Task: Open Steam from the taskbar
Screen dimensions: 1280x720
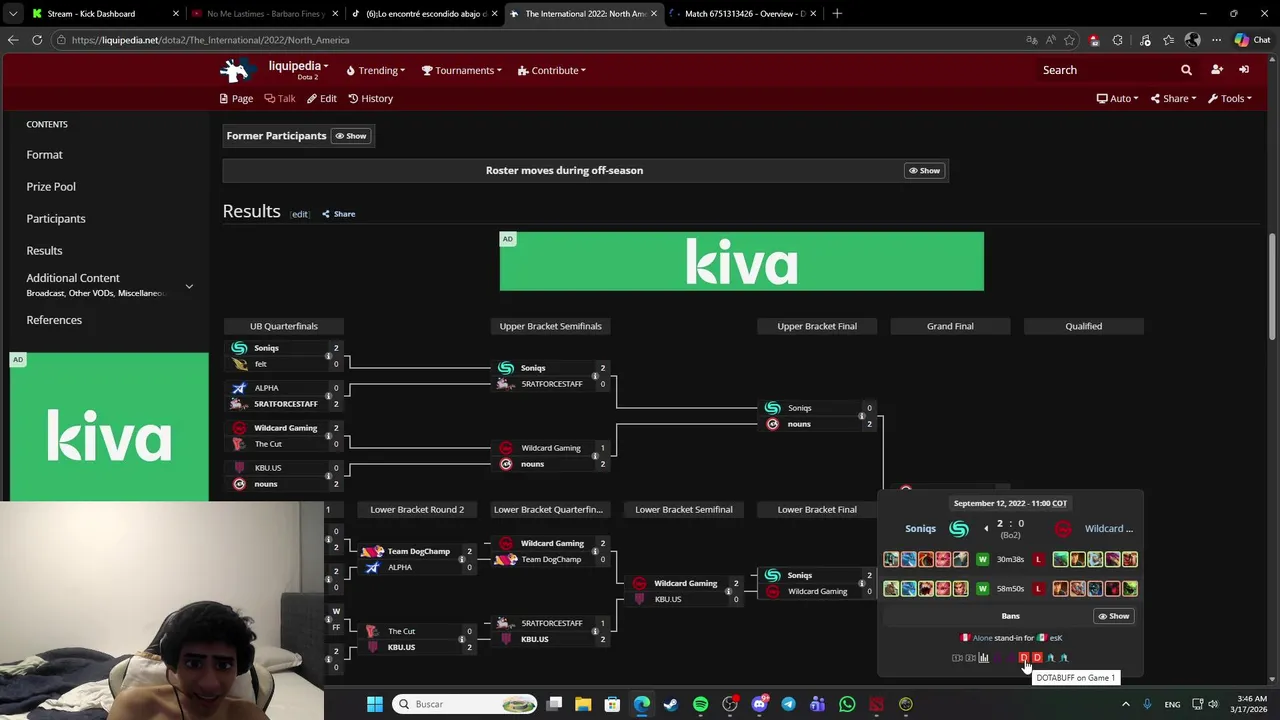Action: [x=671, y=704]
